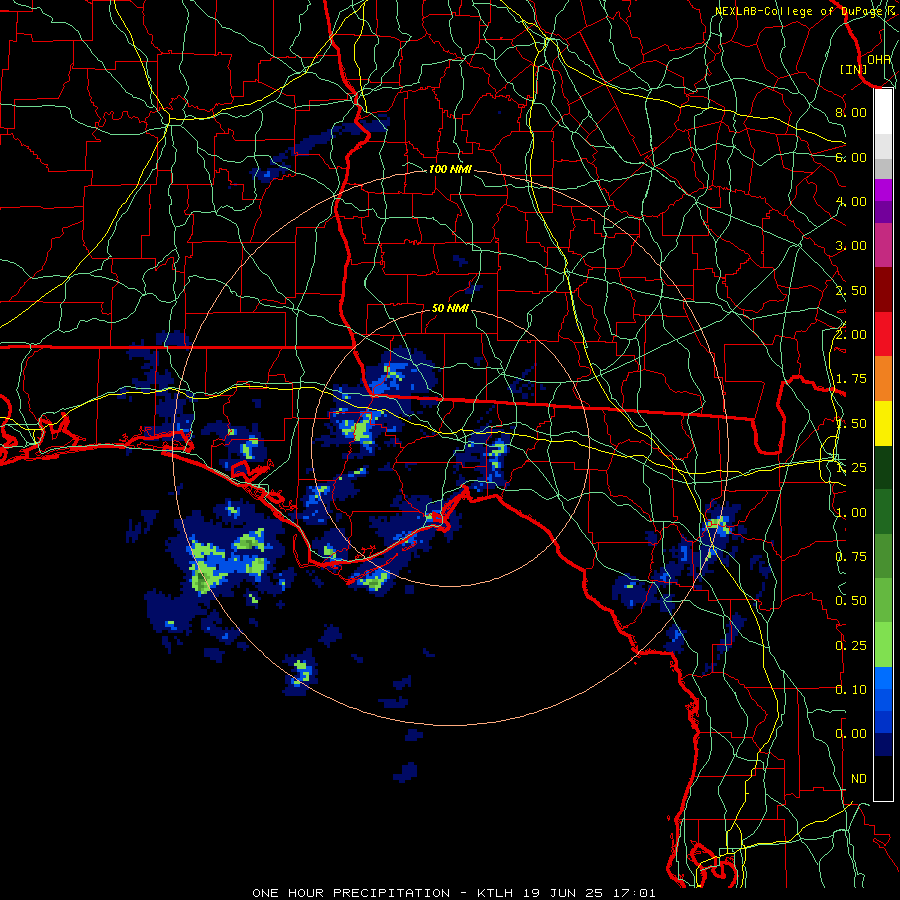Click the '2.00' legend value

click(851, 335)
